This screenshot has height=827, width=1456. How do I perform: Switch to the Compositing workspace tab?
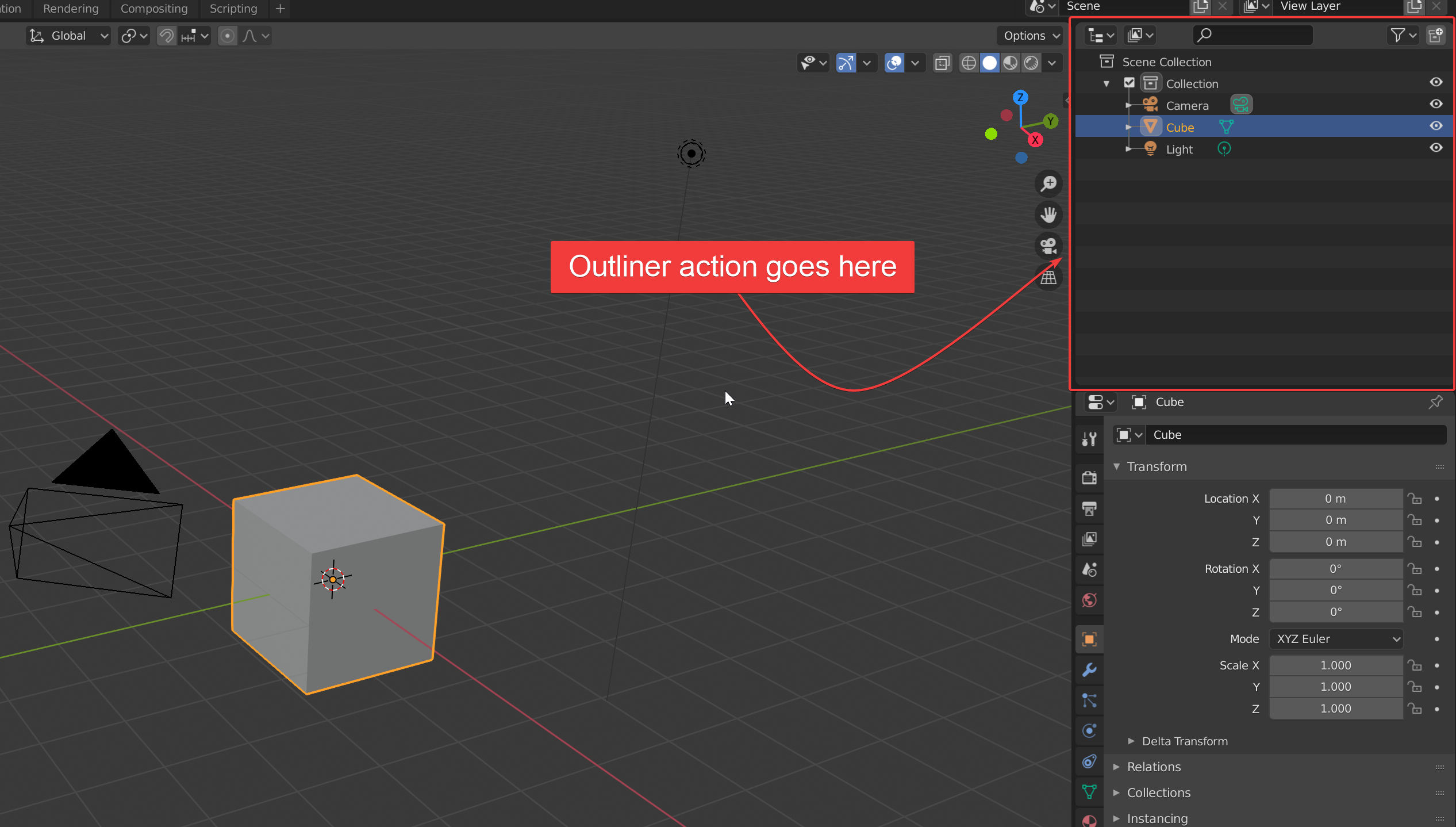pyautogui.click(x=154, y=9)
